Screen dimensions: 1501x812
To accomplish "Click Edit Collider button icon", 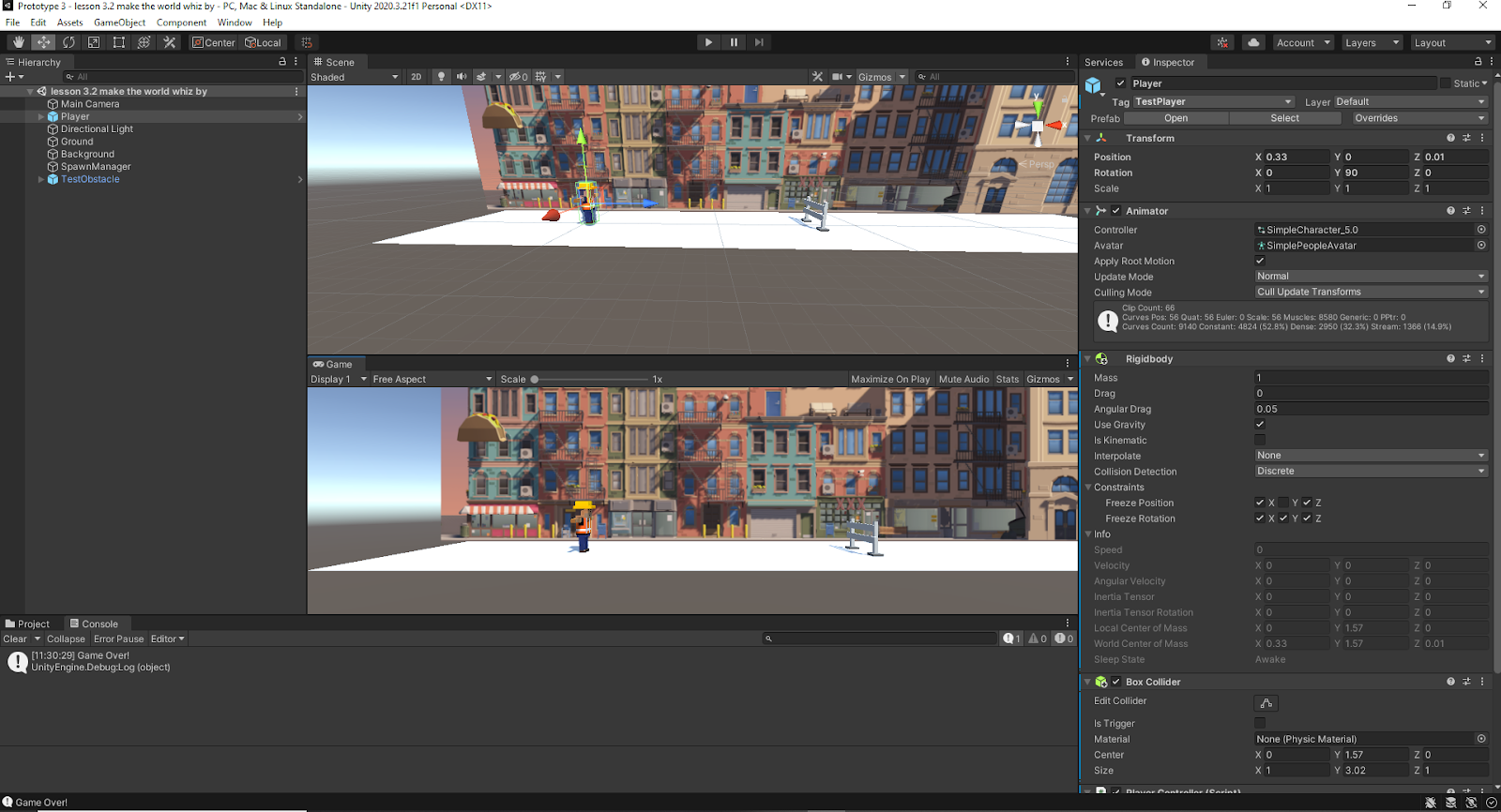I will pos(1266,703).
